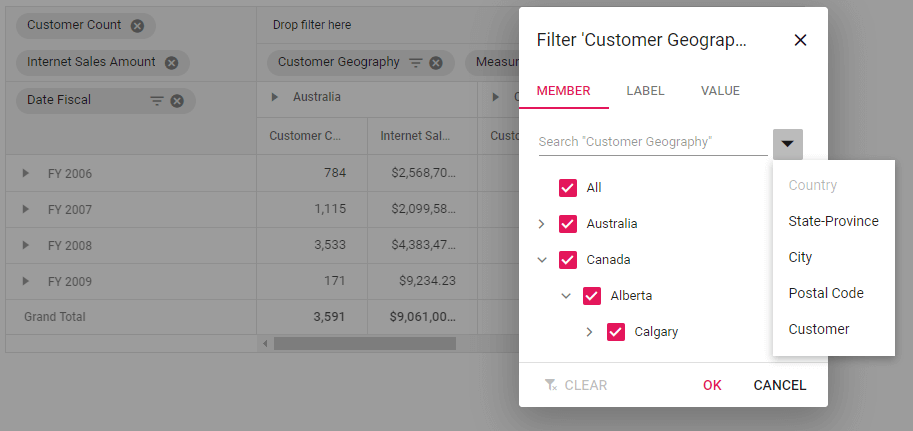913x431 pixels.
Task: Toggle the All members checkbox
Action: pos(568,188)
